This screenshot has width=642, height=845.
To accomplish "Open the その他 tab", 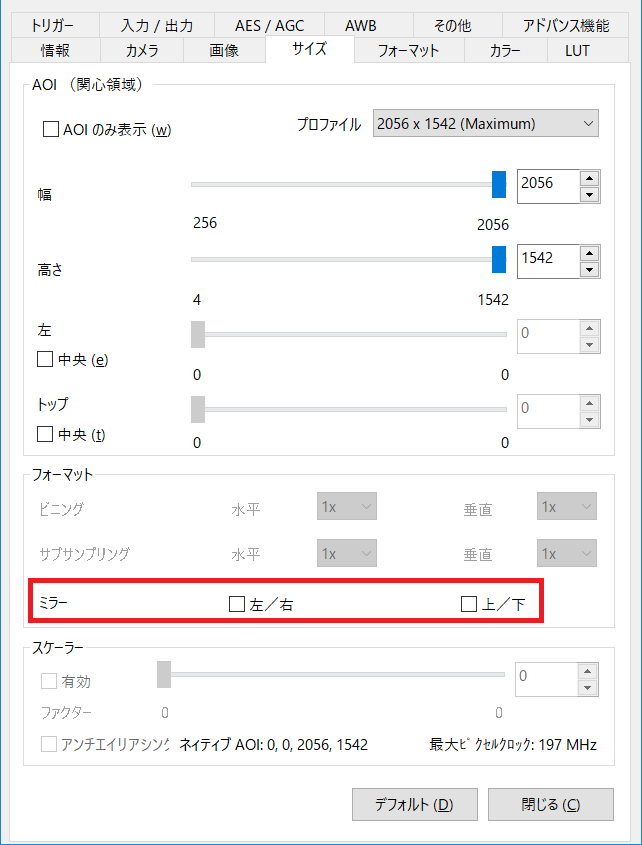I will (x=458, y=25).
